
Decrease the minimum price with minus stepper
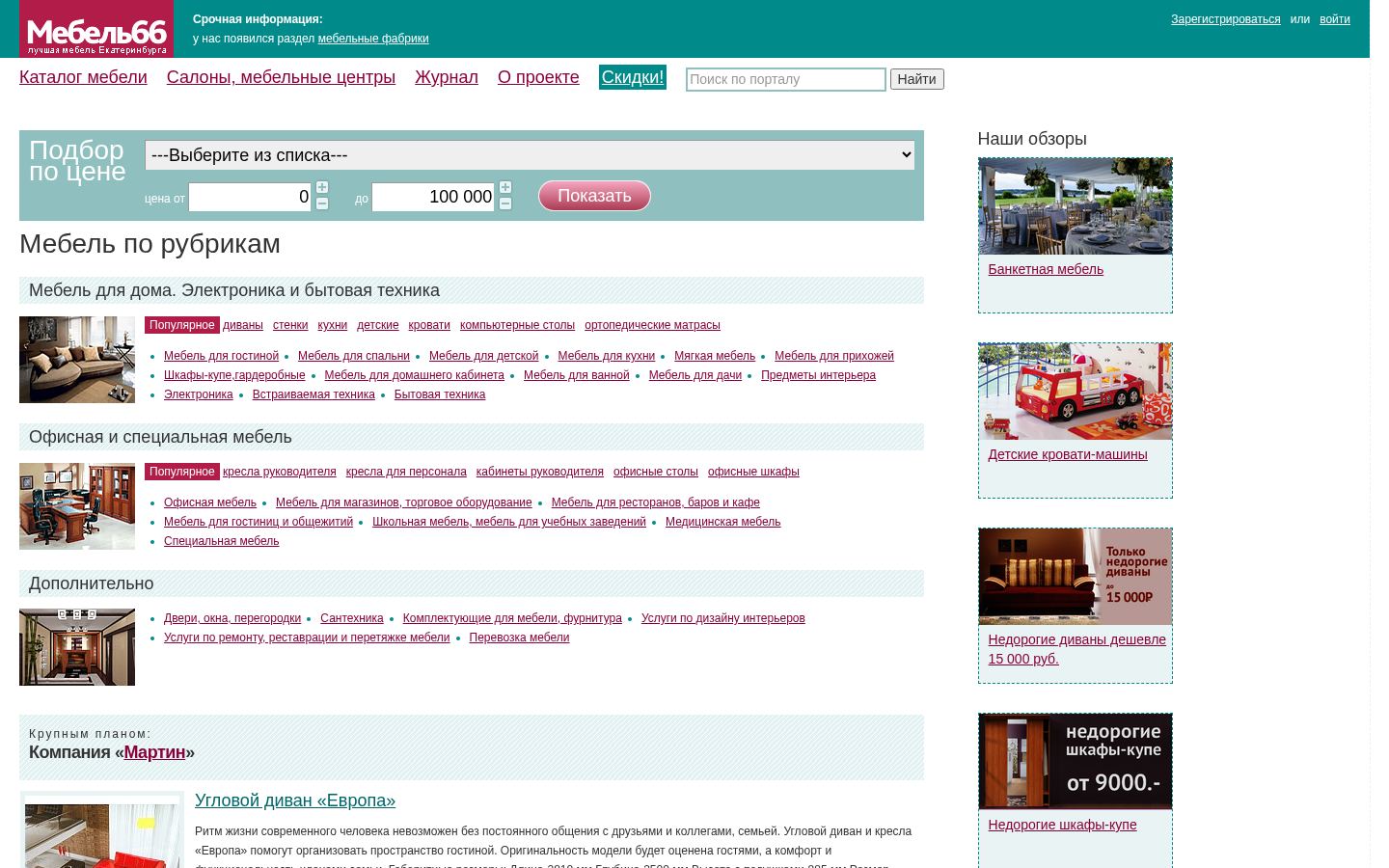(322, 203)
